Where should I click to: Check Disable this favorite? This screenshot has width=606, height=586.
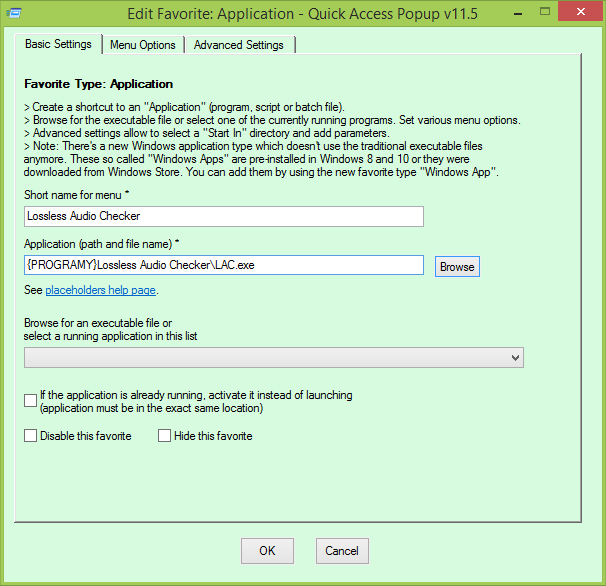pyautogui.click(x=31, y=436)
